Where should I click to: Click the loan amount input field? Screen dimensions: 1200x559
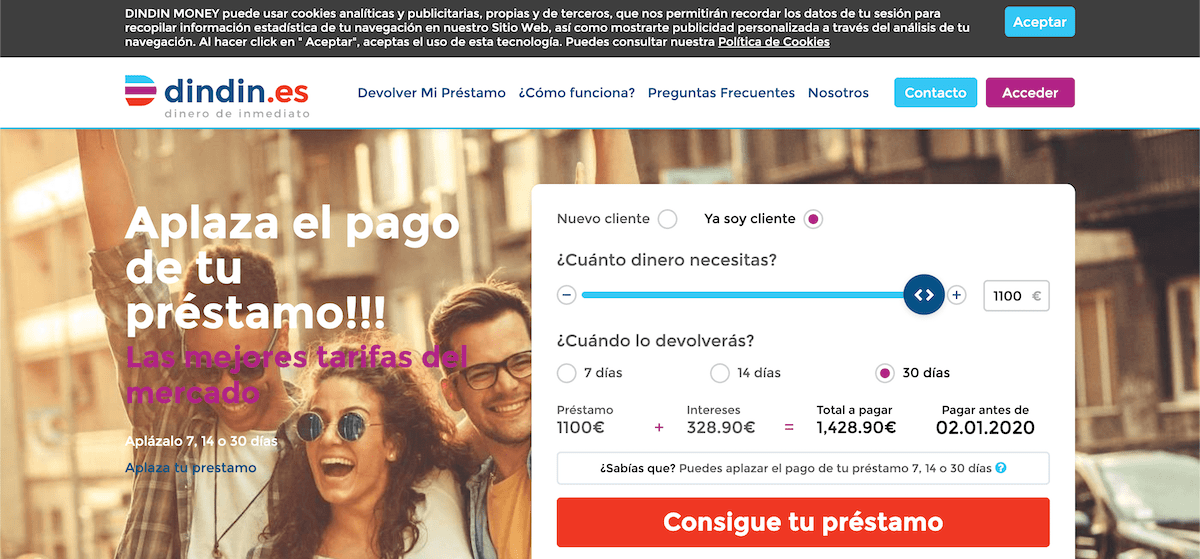tap(1017, 296)
